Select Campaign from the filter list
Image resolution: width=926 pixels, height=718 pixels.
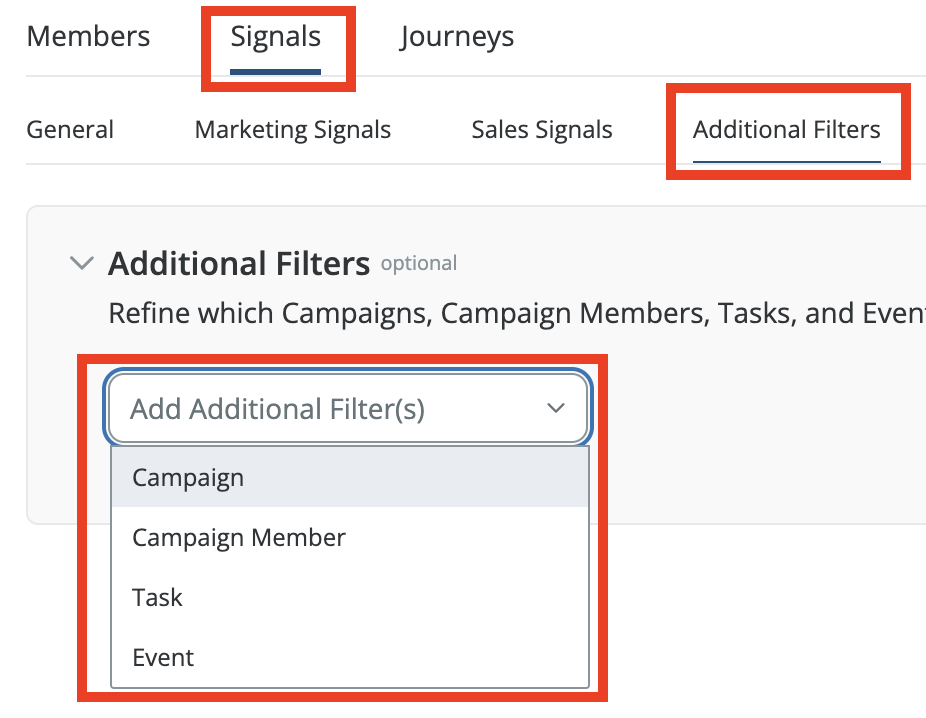tap(188, 478)
